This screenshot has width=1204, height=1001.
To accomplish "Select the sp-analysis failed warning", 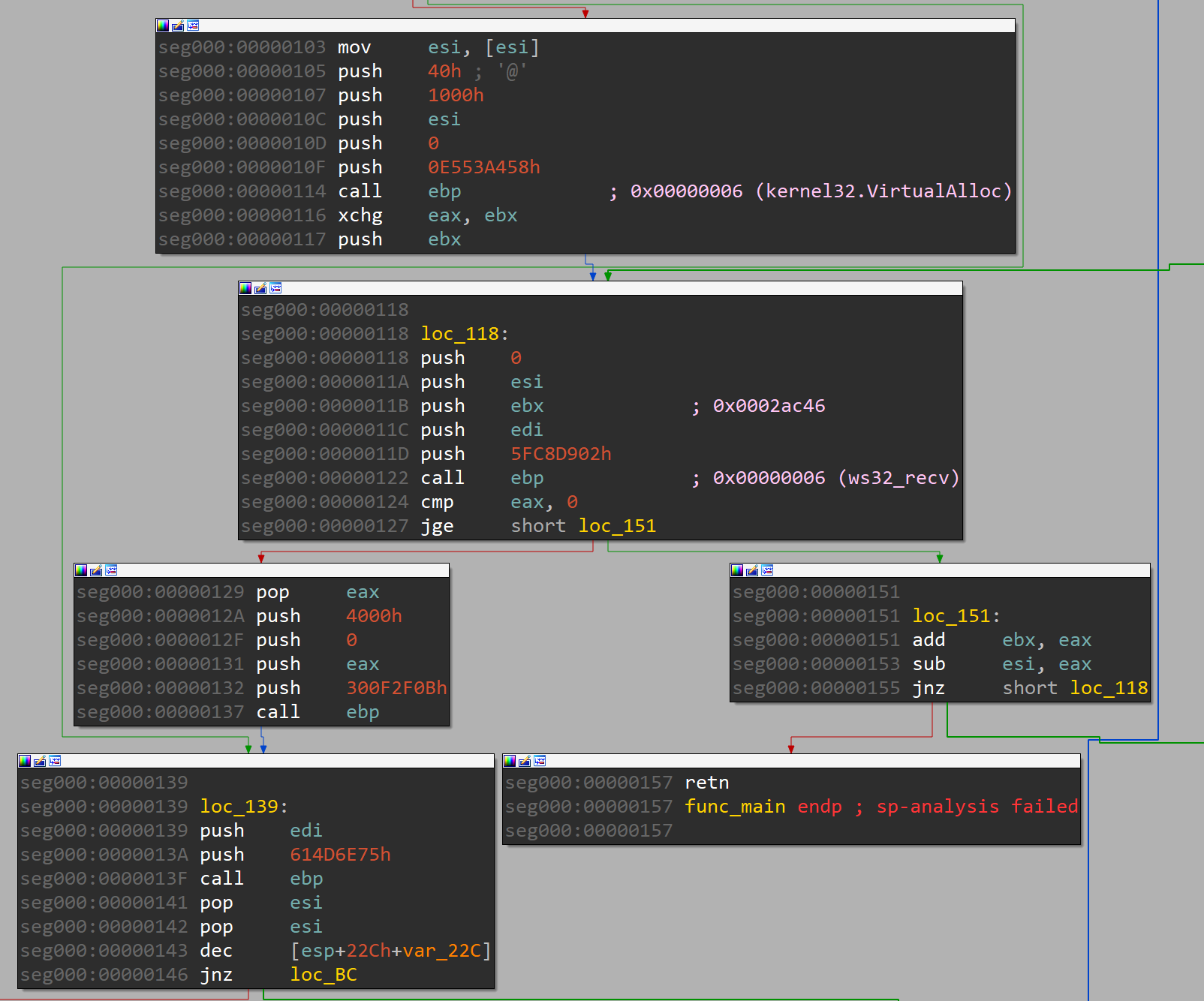I will tap(977, 807).
